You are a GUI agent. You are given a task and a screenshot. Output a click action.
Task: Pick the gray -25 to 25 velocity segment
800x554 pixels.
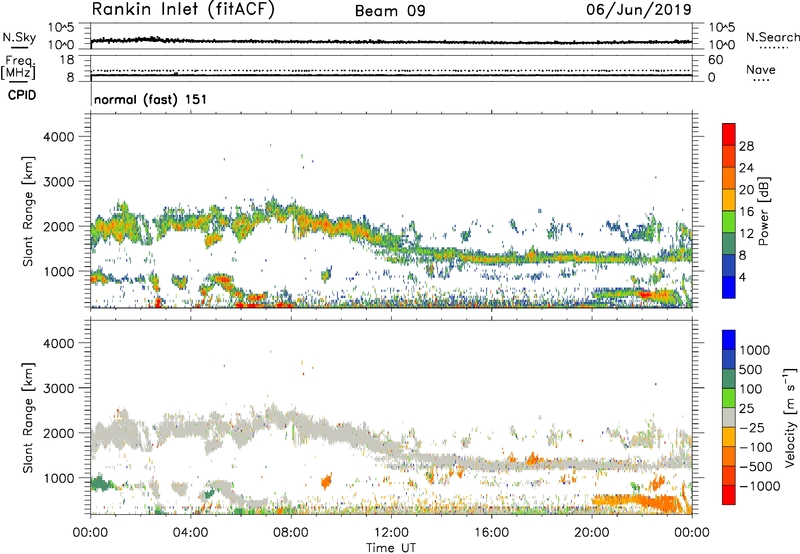pos(729,417)
